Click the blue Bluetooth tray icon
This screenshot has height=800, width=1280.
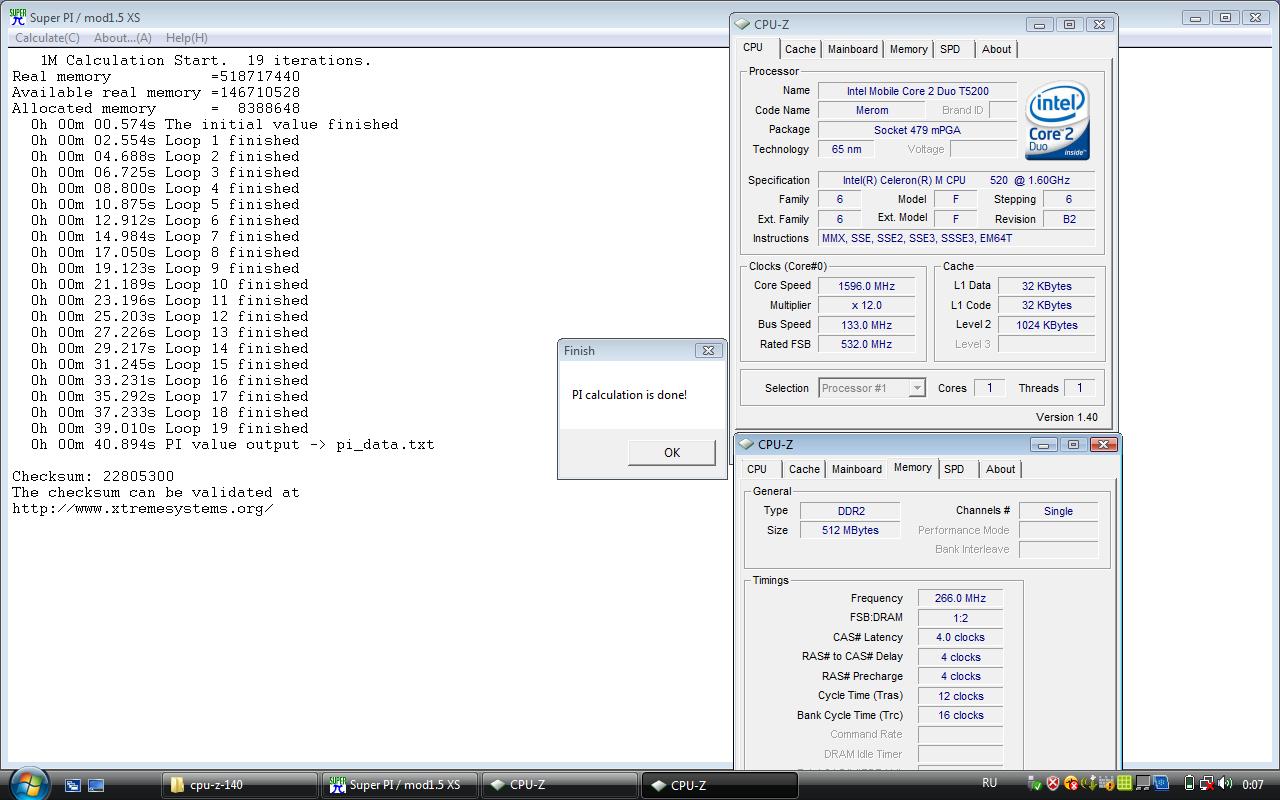pos(1161,783)
